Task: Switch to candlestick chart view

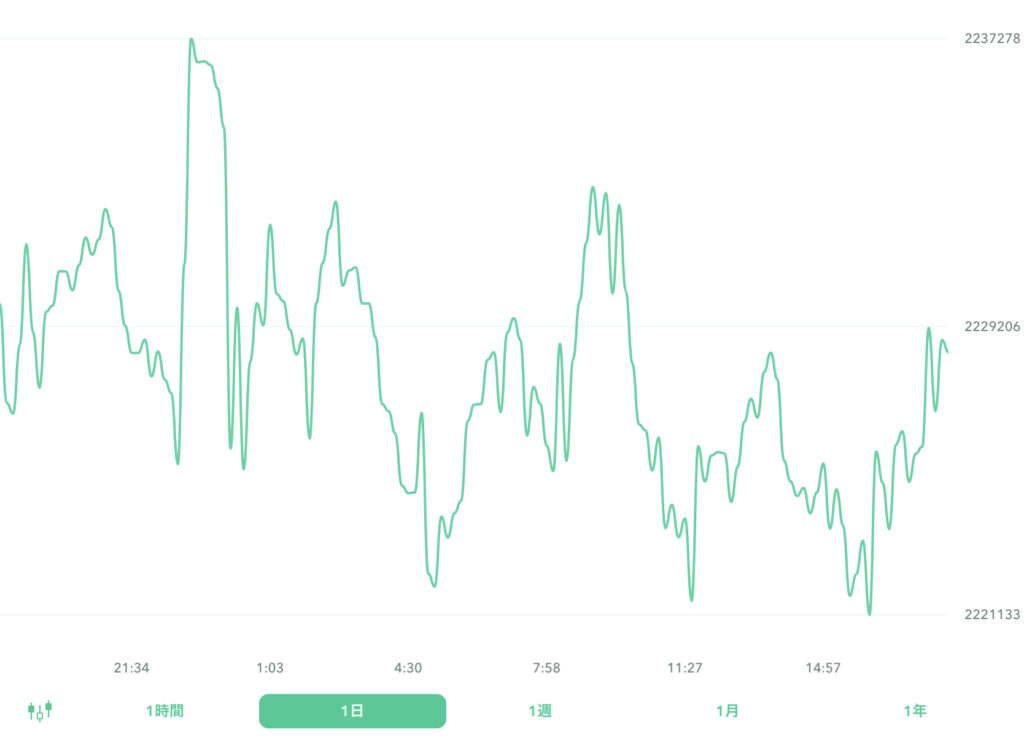Action: (x=40, y=711)
